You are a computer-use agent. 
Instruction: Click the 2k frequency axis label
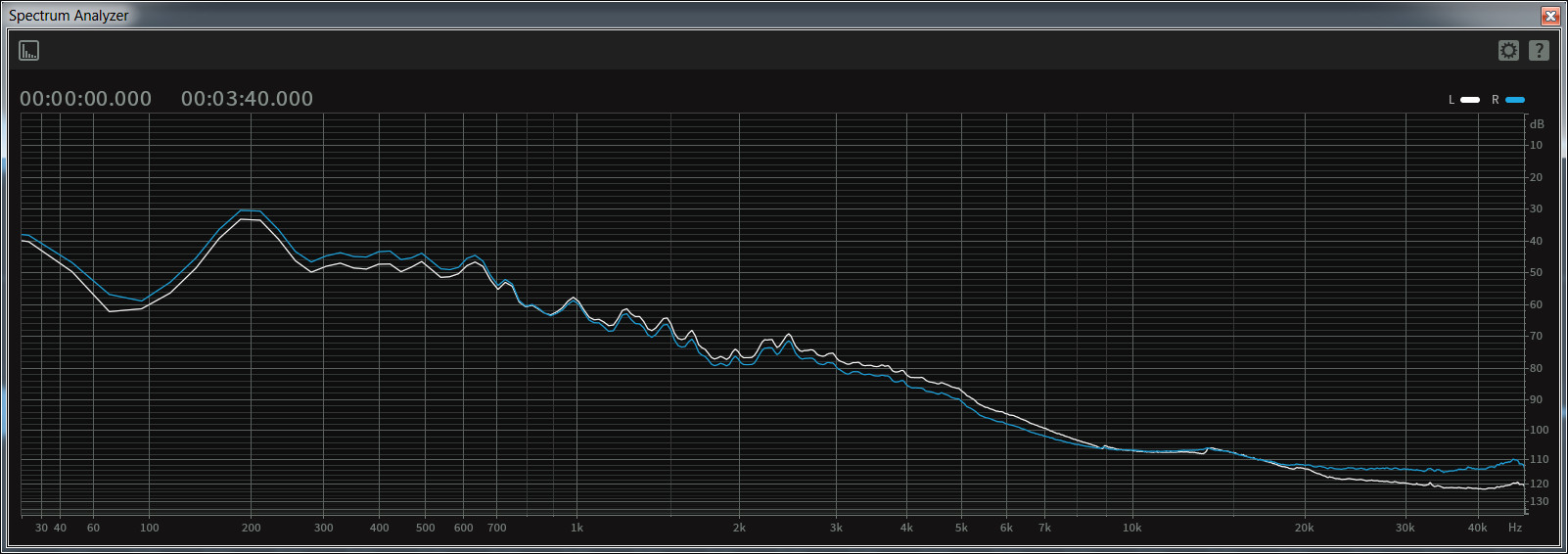739,528
